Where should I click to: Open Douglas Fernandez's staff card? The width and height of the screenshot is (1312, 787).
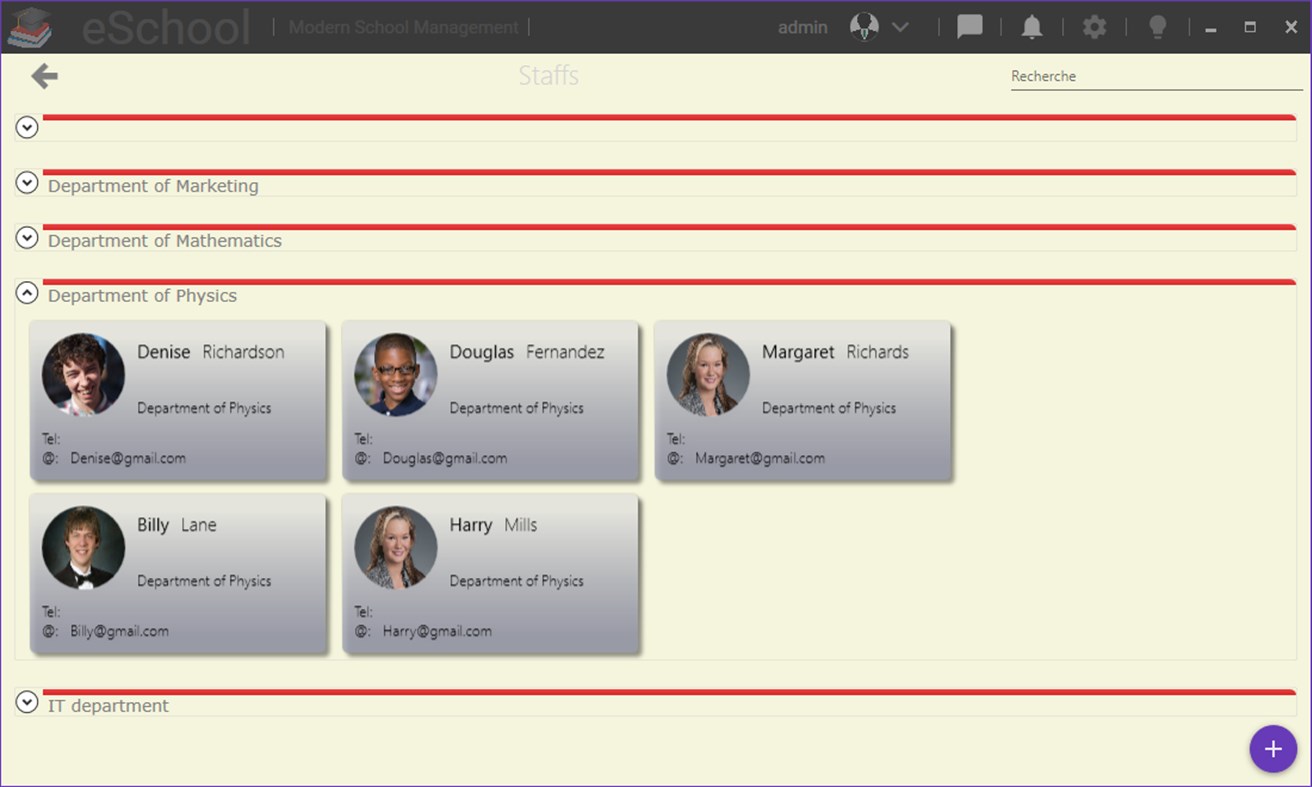(x=490, y=400)
